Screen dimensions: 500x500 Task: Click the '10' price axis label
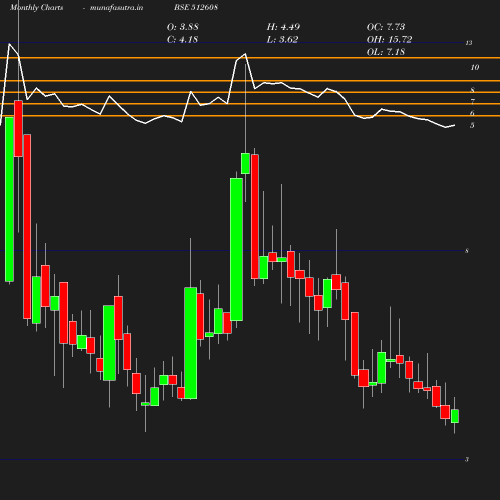click(475, 67)
